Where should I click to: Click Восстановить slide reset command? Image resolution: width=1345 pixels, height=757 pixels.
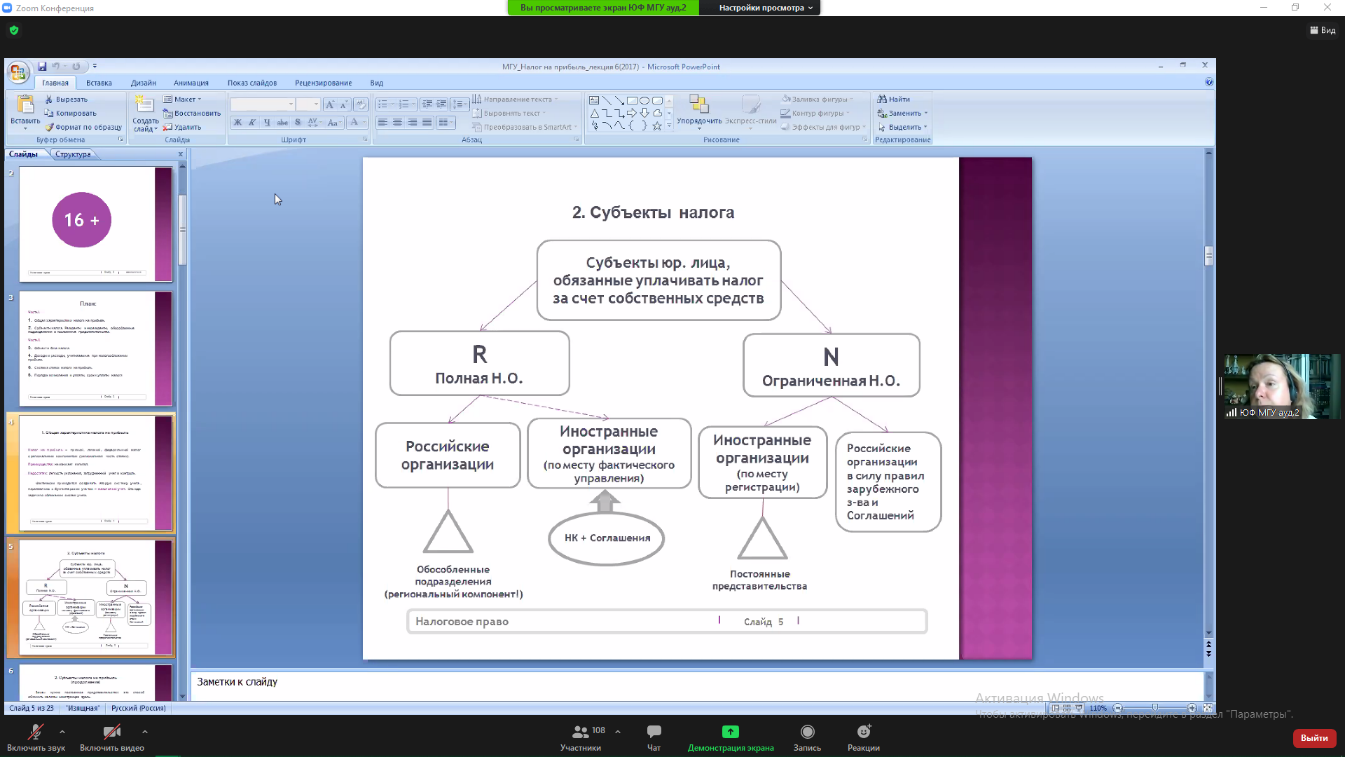pos(190,113)
